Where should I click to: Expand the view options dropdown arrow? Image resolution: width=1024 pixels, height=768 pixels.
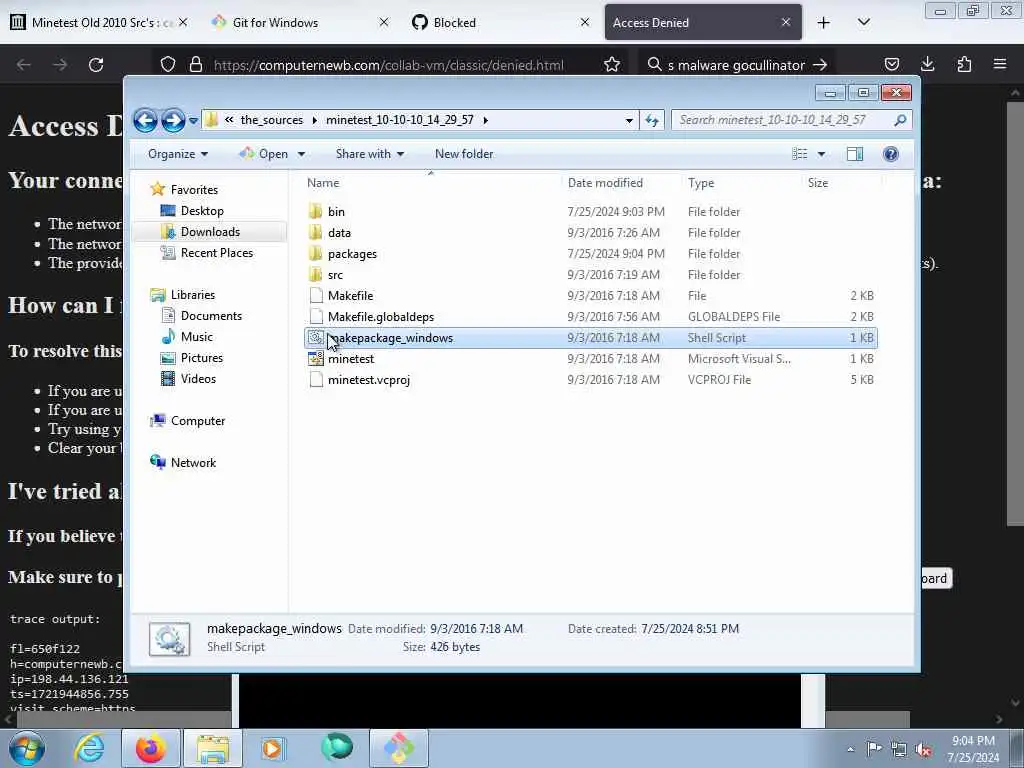(822, 154)
